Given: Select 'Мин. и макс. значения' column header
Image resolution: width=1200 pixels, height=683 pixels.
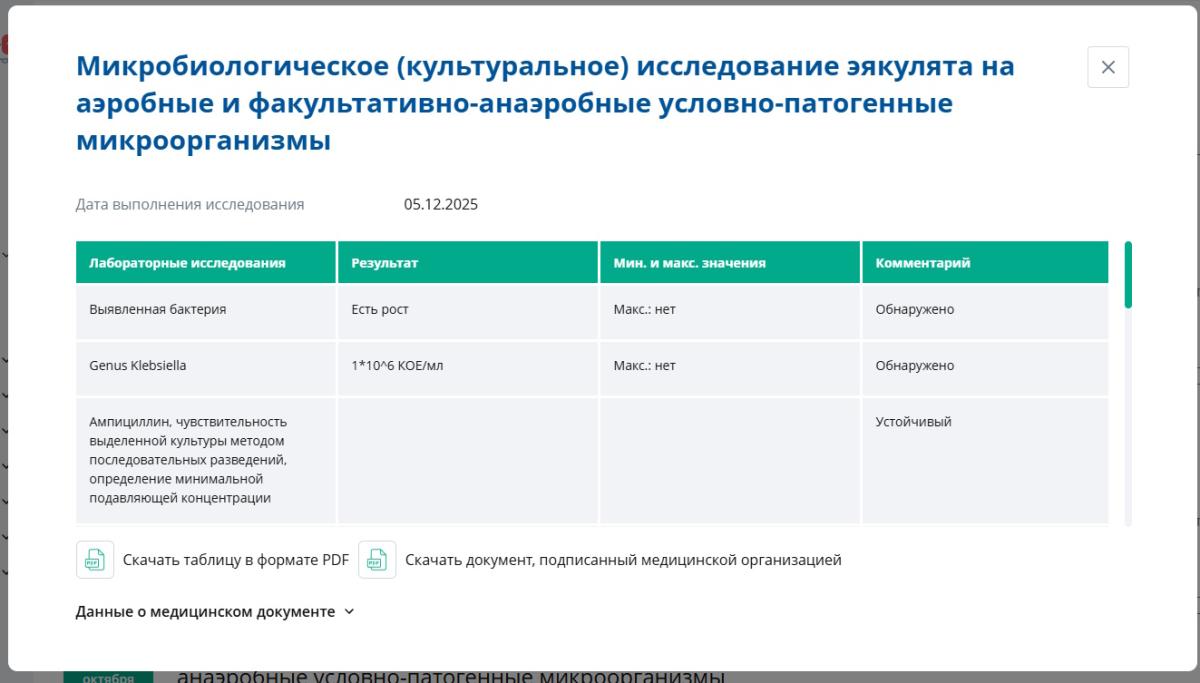Looking at the screenshot, I should [x=689, y=263].
